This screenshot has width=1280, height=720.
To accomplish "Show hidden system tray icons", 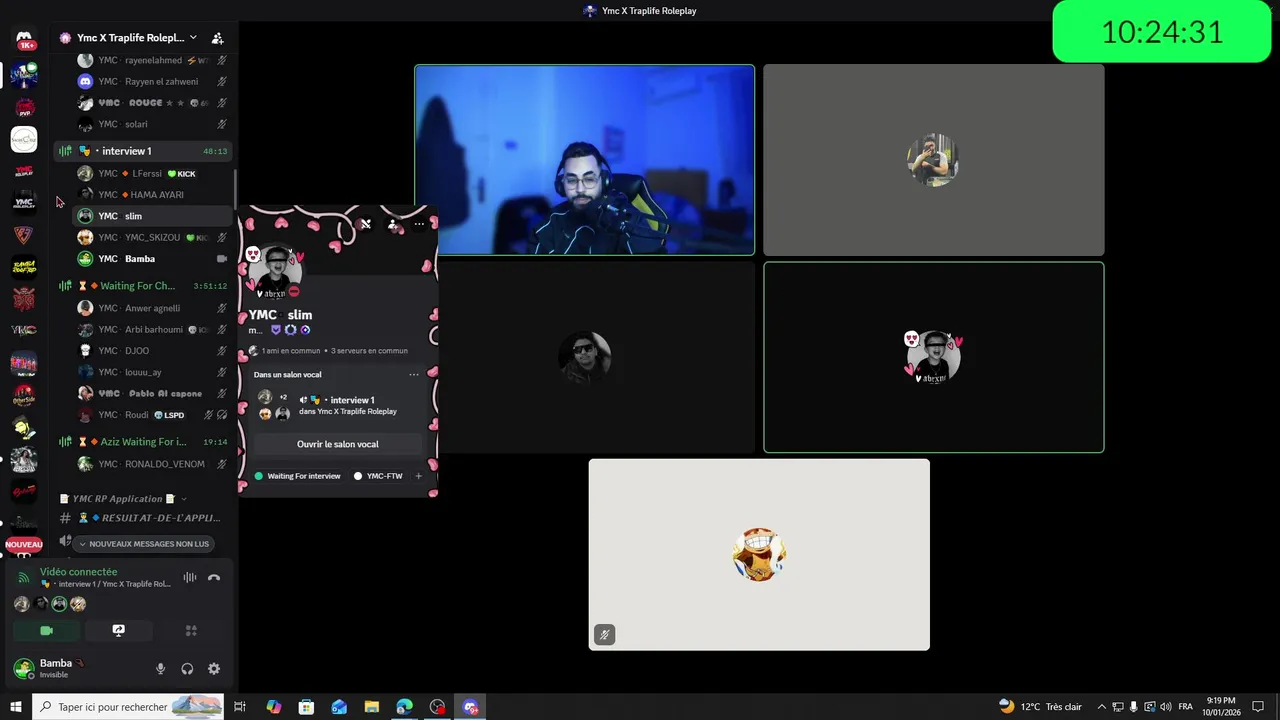I will (x=1102, y=707).
